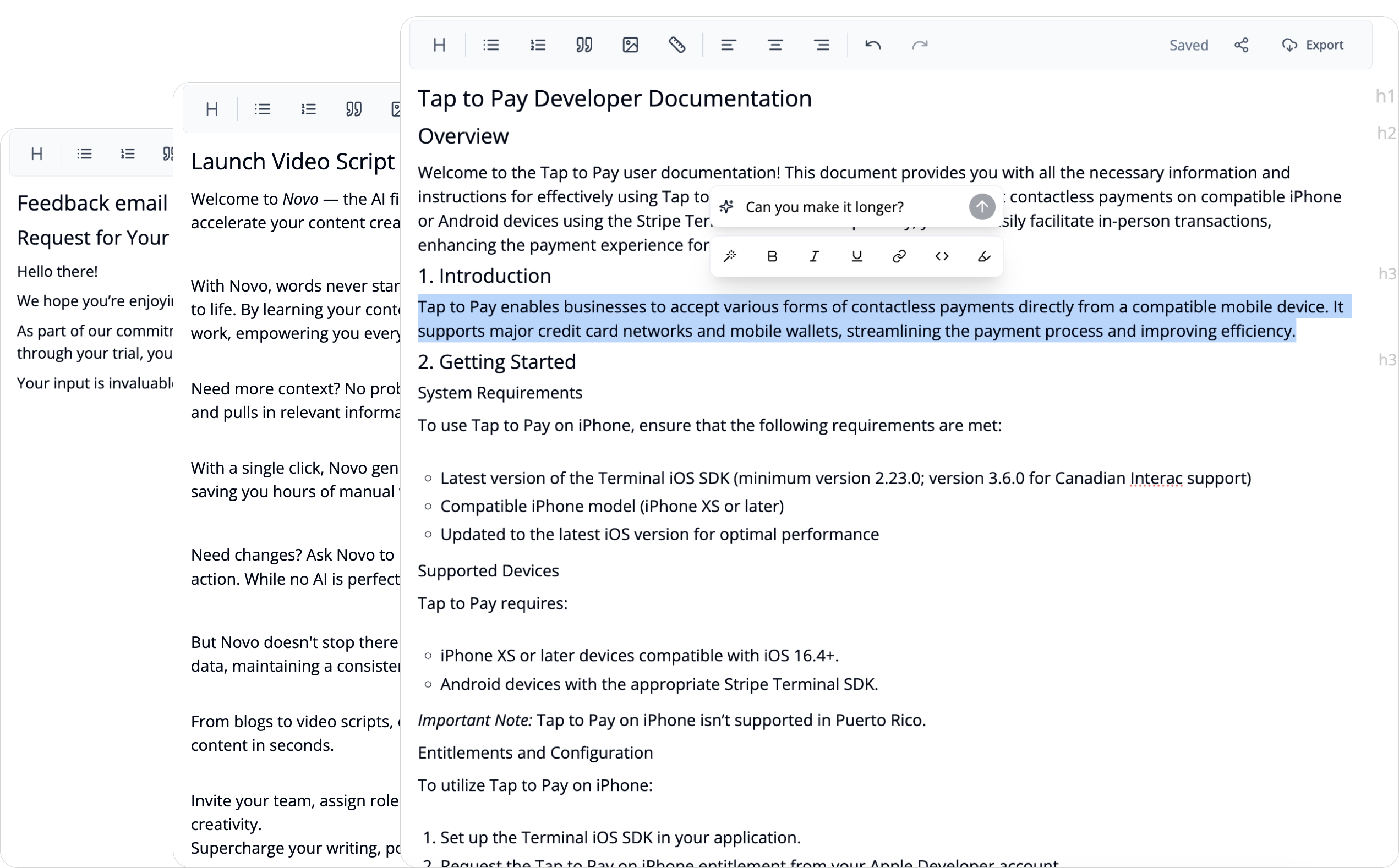
Task: Click the '2. Getting Started' heading
Action: (x=497, y=362)
